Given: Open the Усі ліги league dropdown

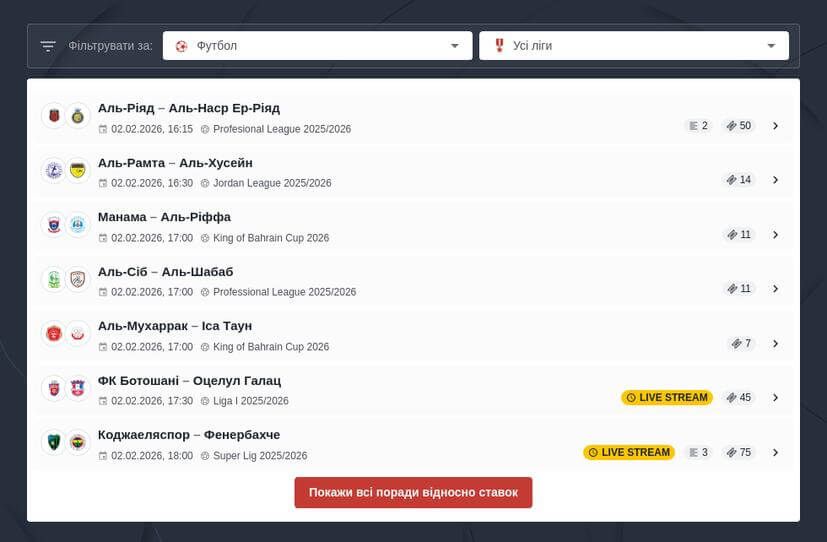Looking at the screenshot, I should coord(634,46).
